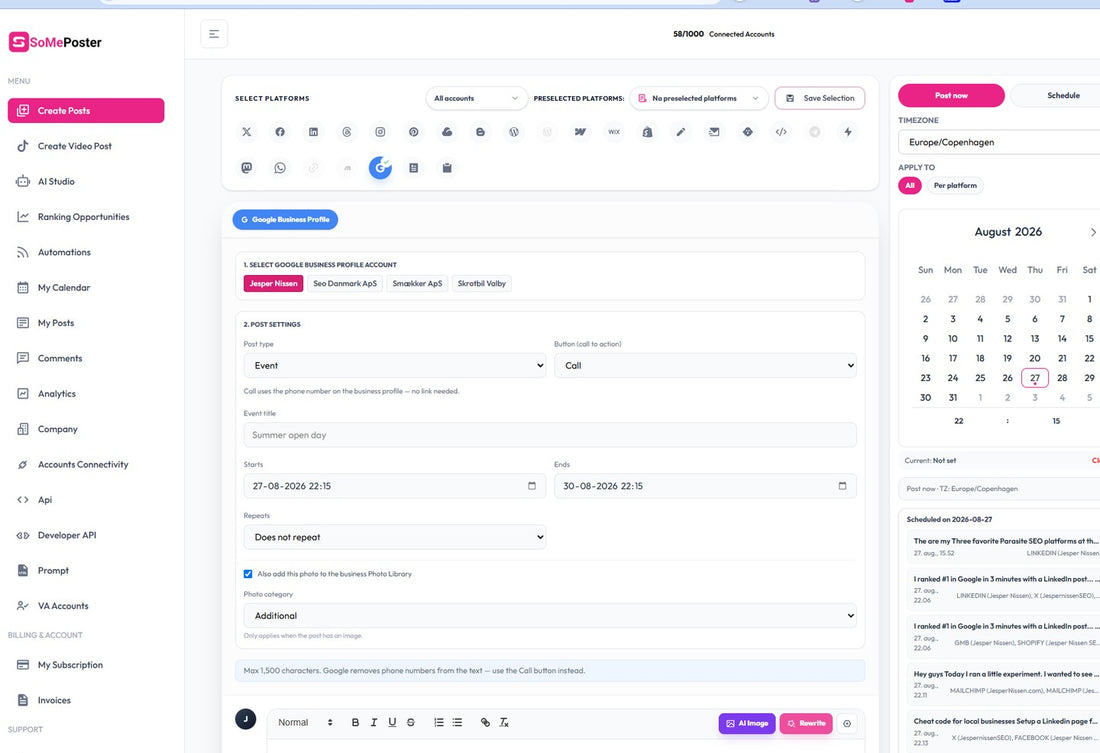Image resolution: width=1100 pixels, height=753 pixels.
Task: Select the Smækker ApS account
Action: coord(417,284)
